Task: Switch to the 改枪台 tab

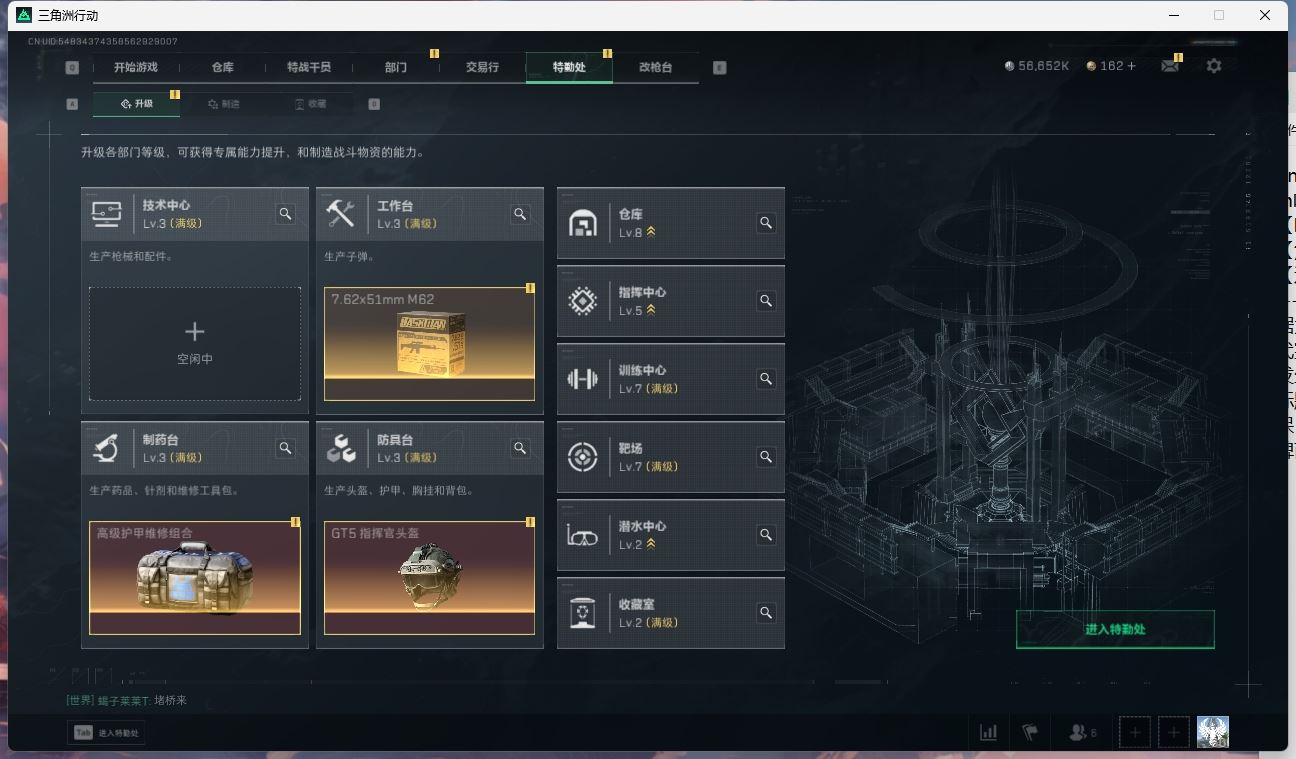Action: tap(656, 67)
